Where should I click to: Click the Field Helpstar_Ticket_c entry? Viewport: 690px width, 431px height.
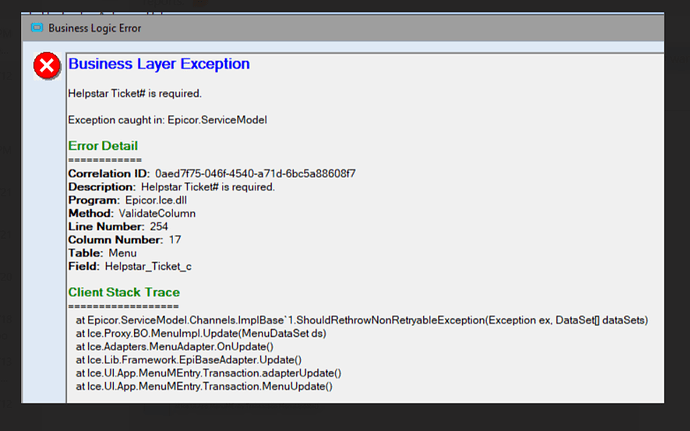[x=130, y=266]
